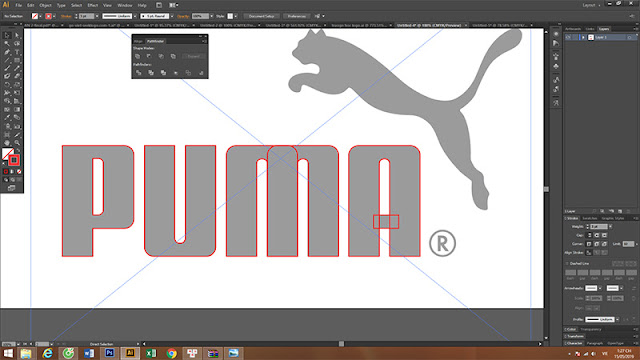Click the Preferences button
Screen dimensions: 640x360
(x=297, y=16)
